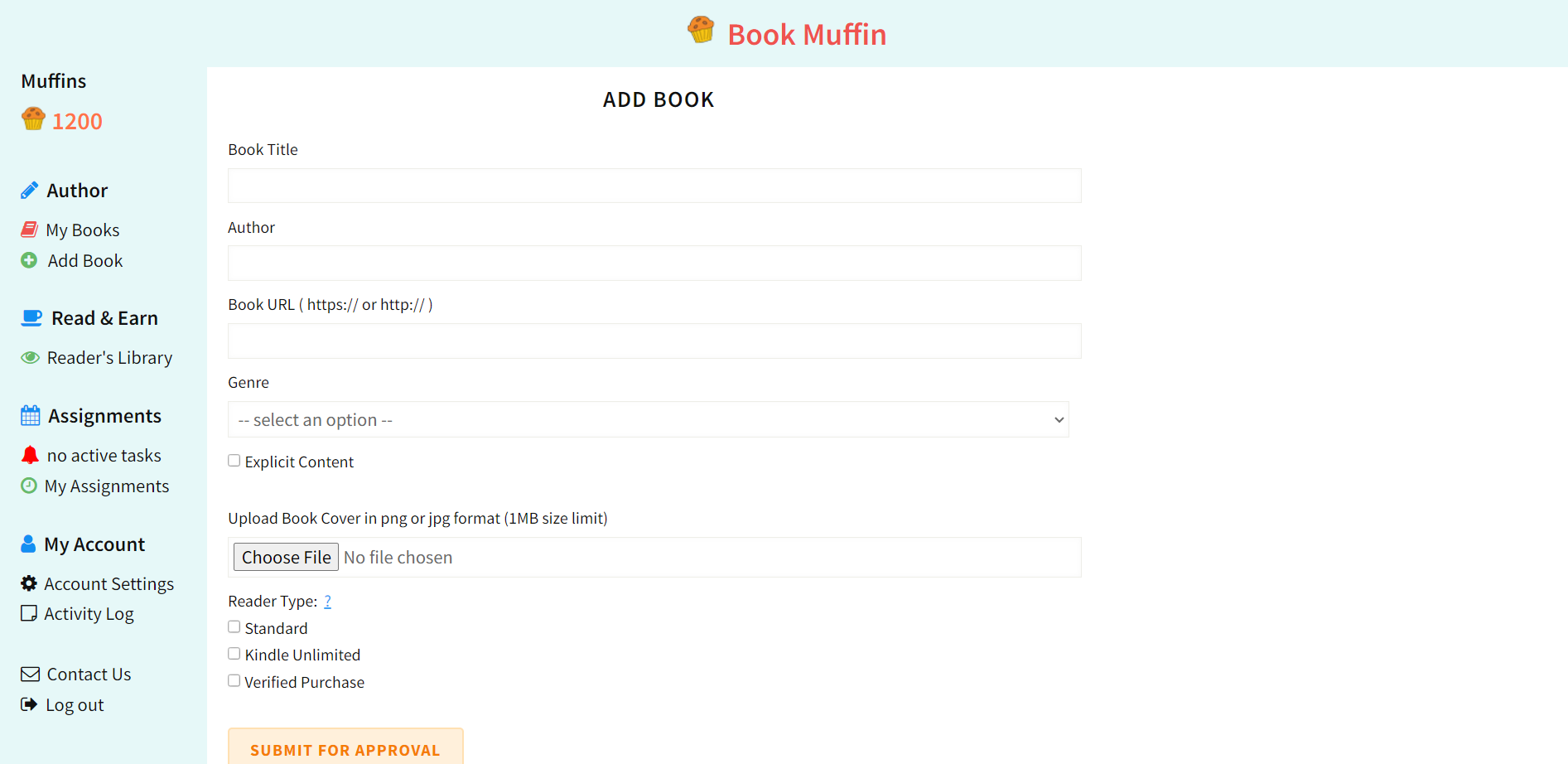Click the coffee cup icon beside Read & Earn
This screenshot has width=1568, height=764.
31,318
